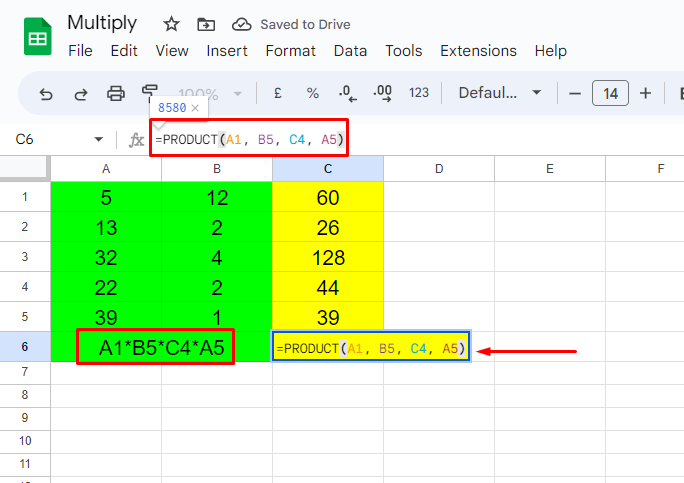The height and width of the screenshot is (483, 684).
Task: Select cell A3 with value 32
Action: pos(106,257)
